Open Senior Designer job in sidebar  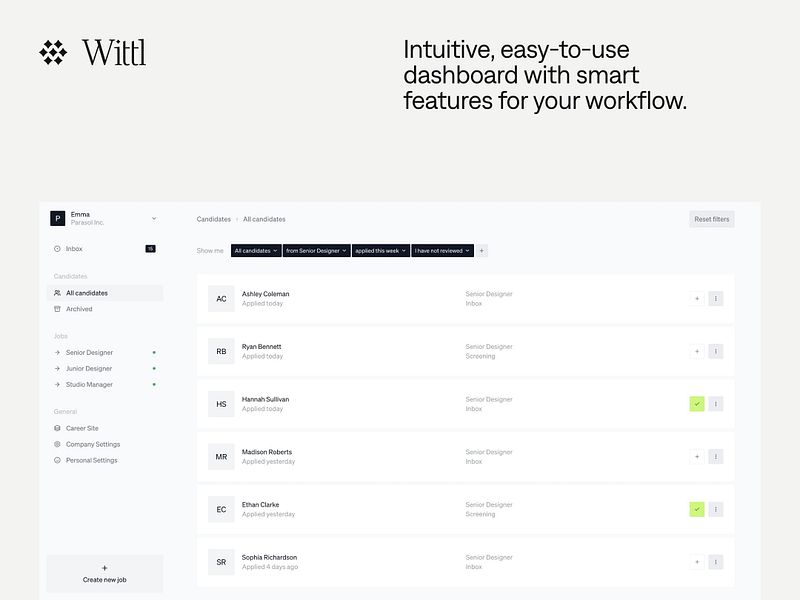coord(89,352)
